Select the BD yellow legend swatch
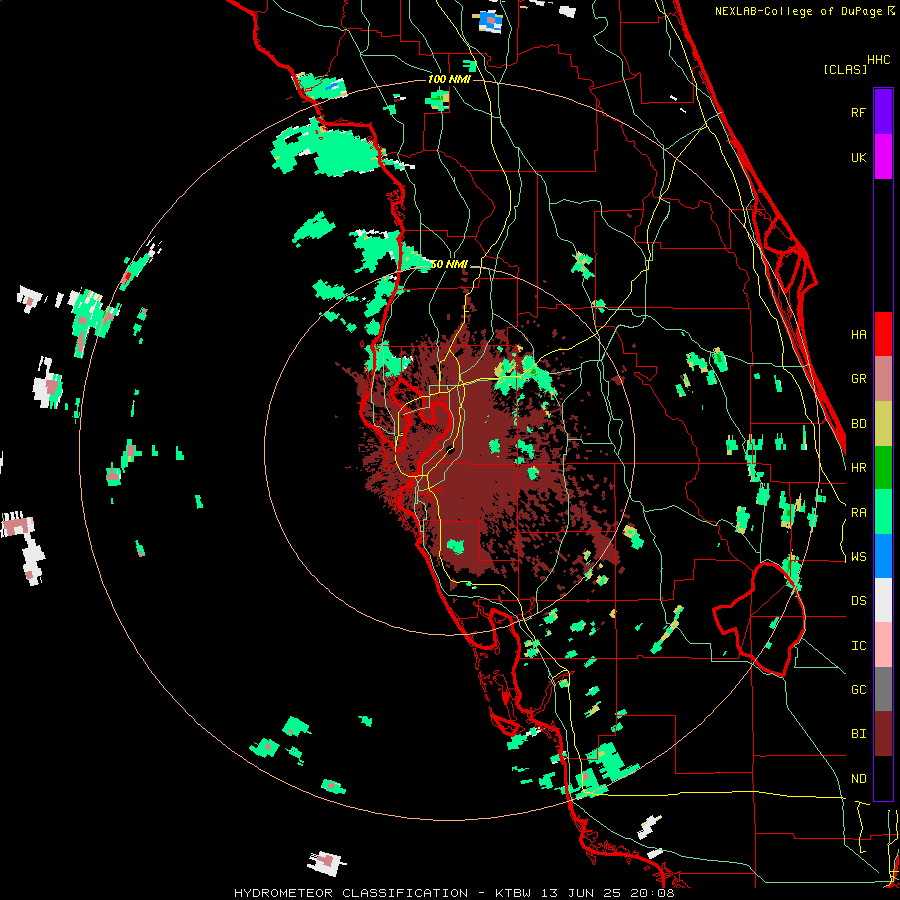 [883, 424]
